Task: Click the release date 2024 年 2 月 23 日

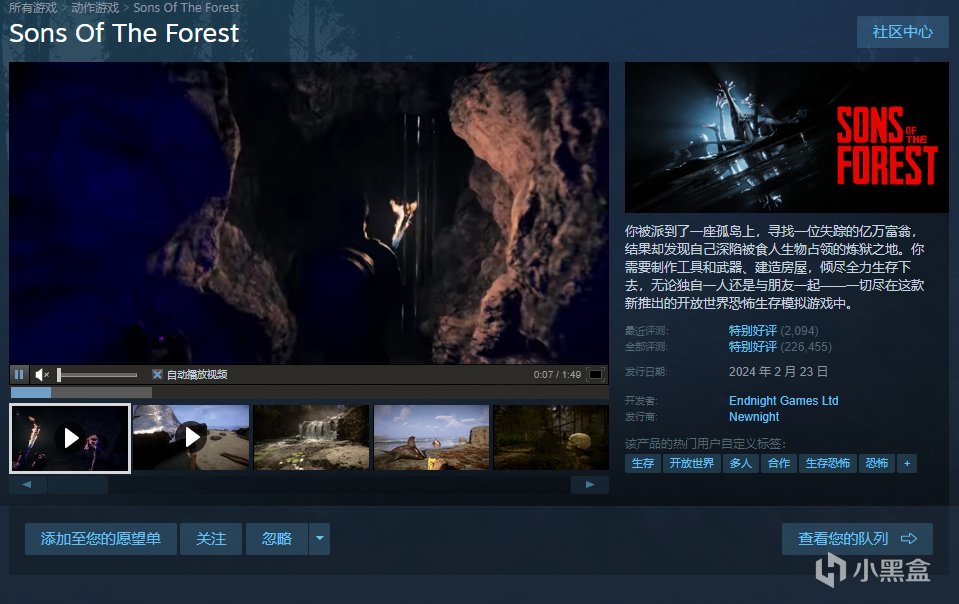Action: click(778, 372)
